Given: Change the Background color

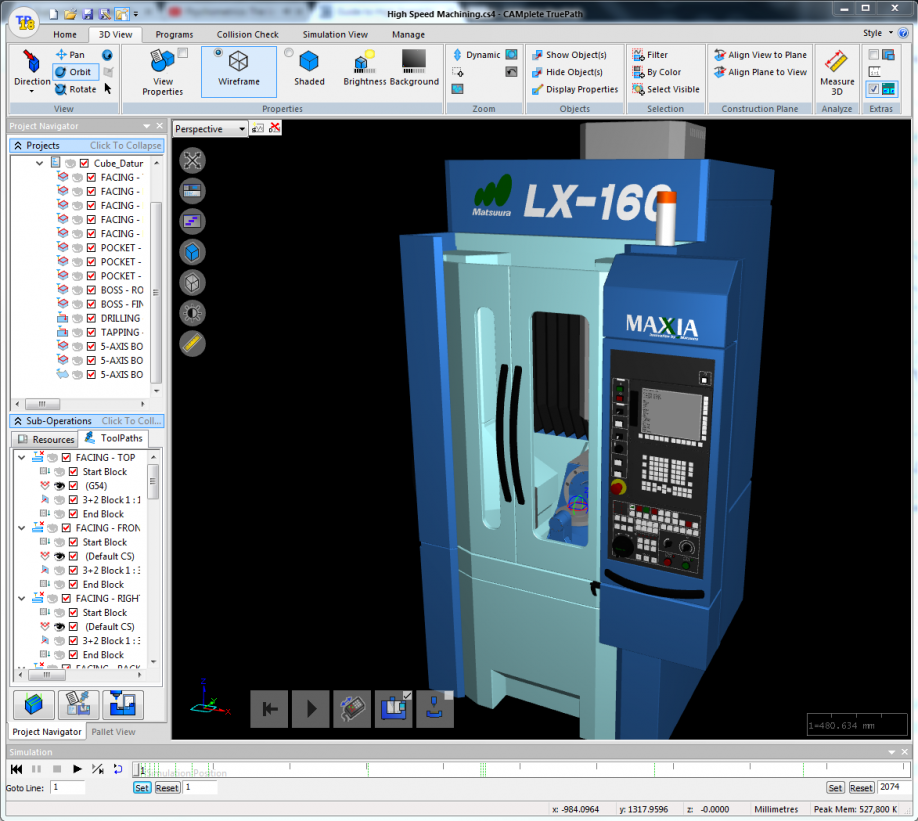Looking at the screenshot, I should [414, 69].
